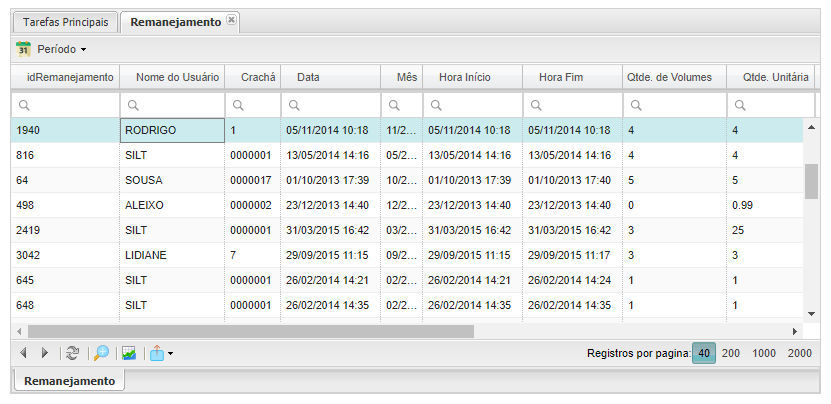Click horizontal scrollbar right arrow
Screen dimensions: 831x404
(x=795, y=331)
